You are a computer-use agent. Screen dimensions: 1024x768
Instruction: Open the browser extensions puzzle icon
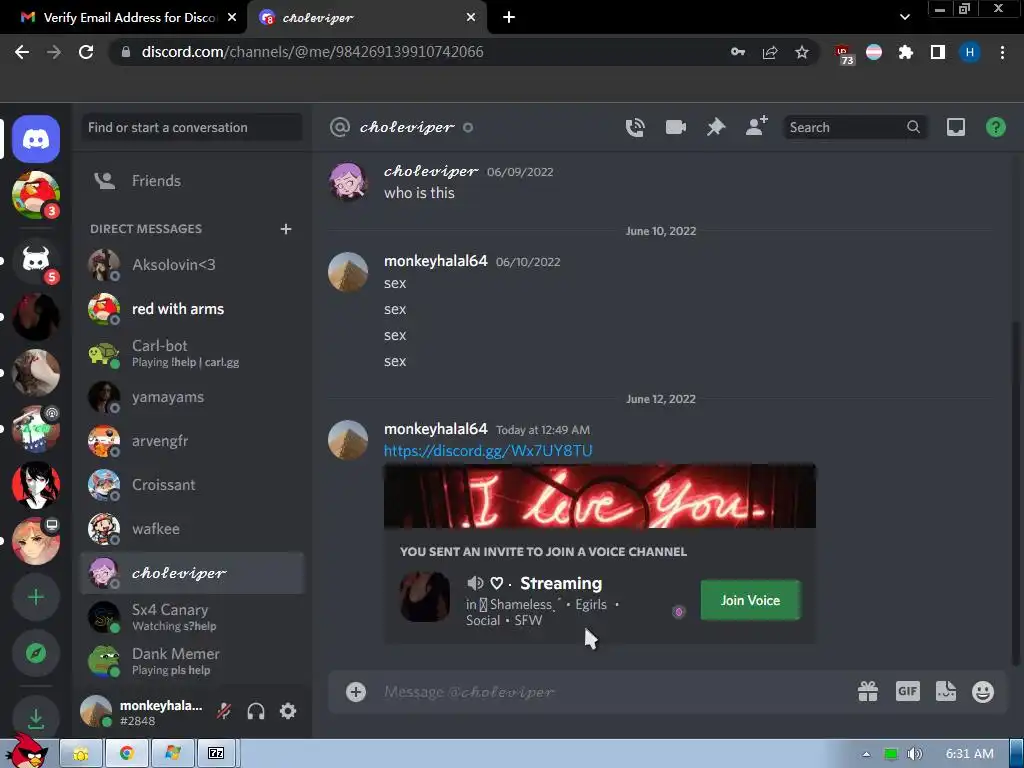click(905, 52)
